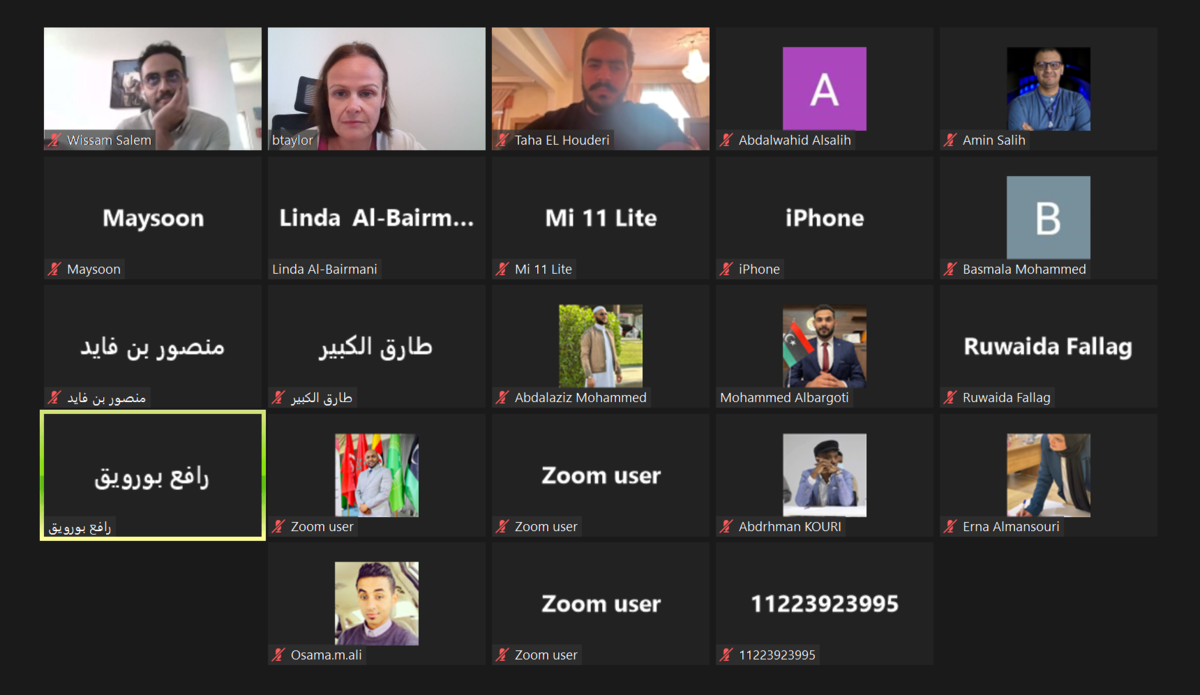Click the gray B avatar of Basmala Mohammed
This screenshot has height=695, width=1200.
tap(1048, 218)
